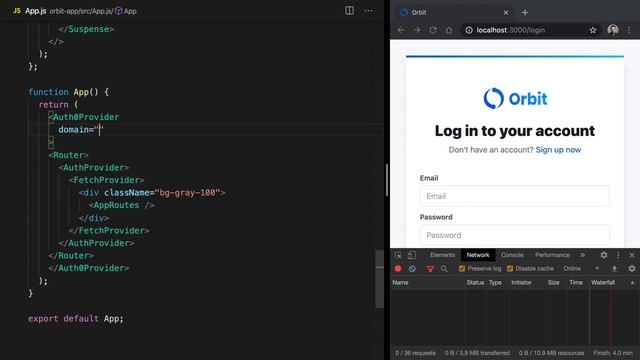Click the Waterfall sort arrow
The height and width of the screenshot is (360, 640).
[x=632, y=282]
